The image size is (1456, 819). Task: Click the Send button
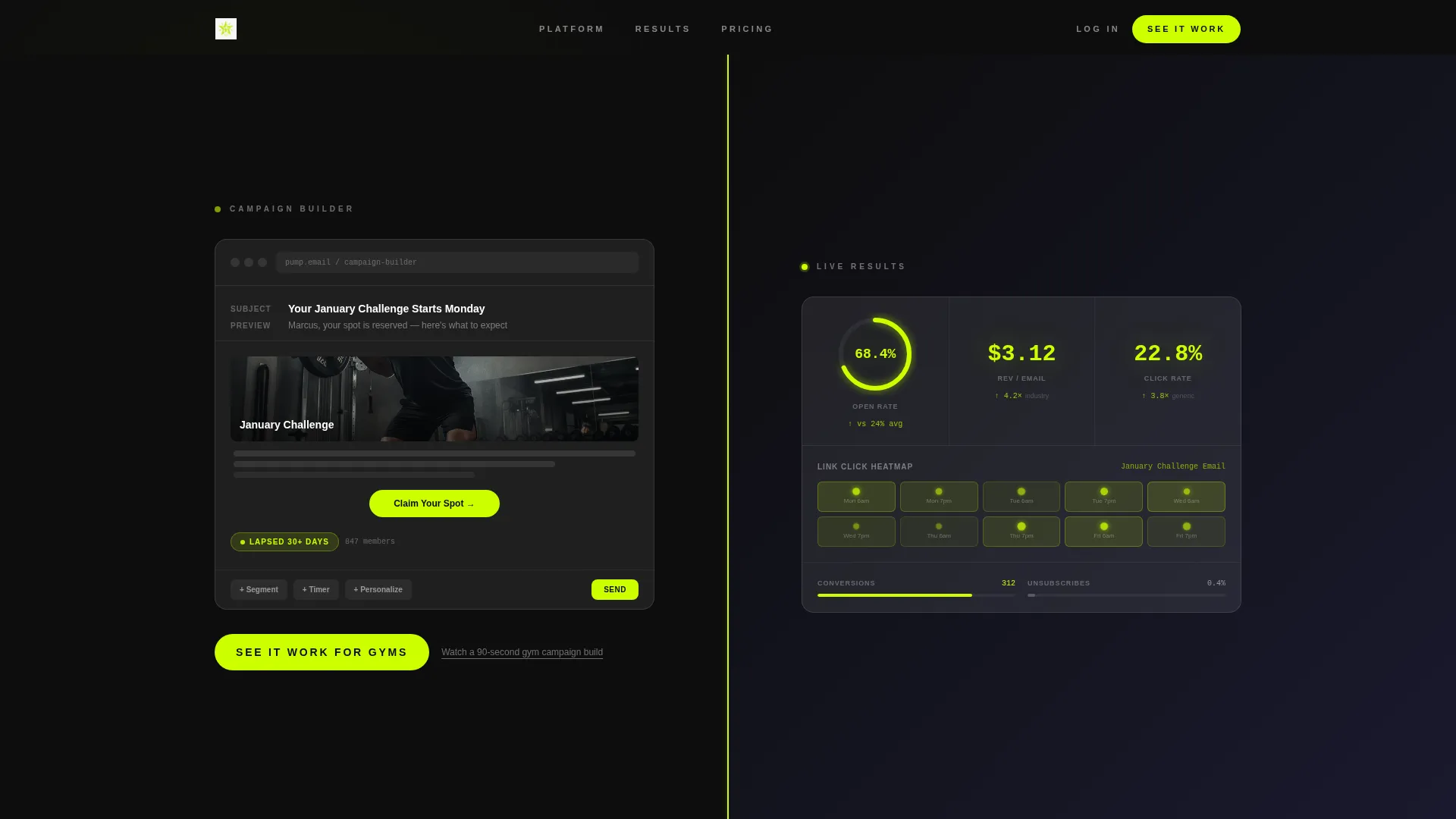coord(615,589)
